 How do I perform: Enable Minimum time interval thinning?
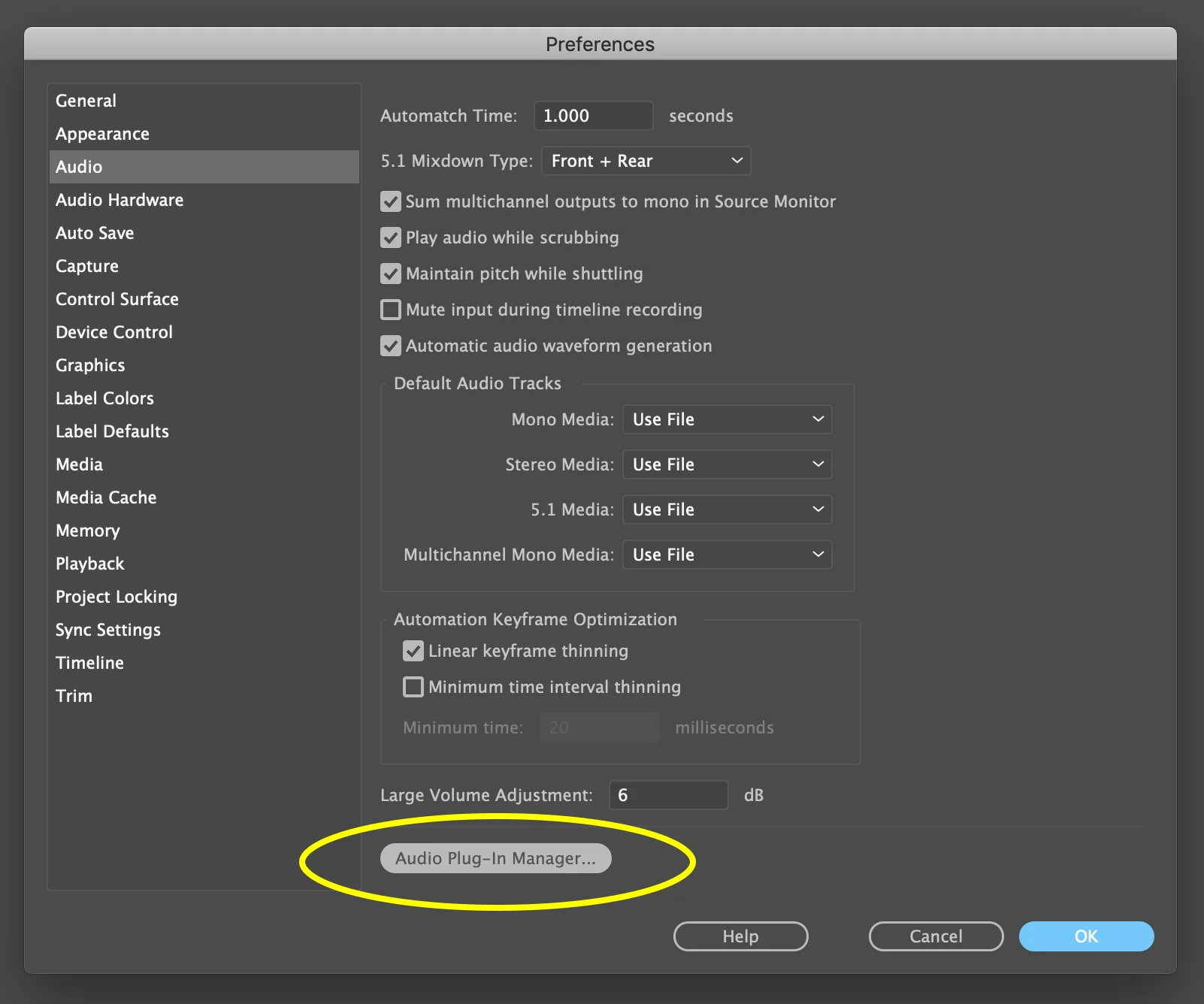click(413, 687)
